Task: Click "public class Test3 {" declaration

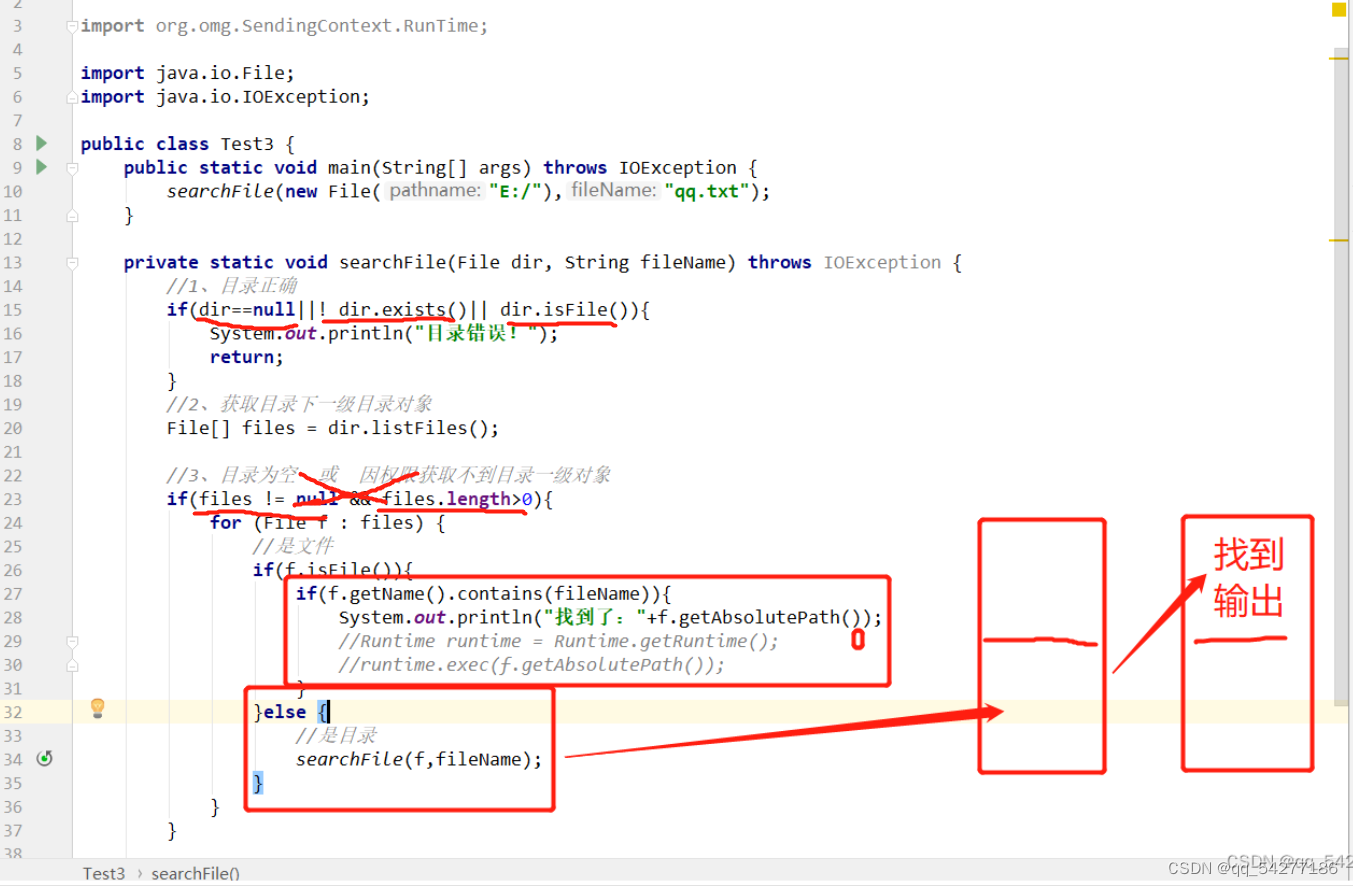Action: (188, 144)
